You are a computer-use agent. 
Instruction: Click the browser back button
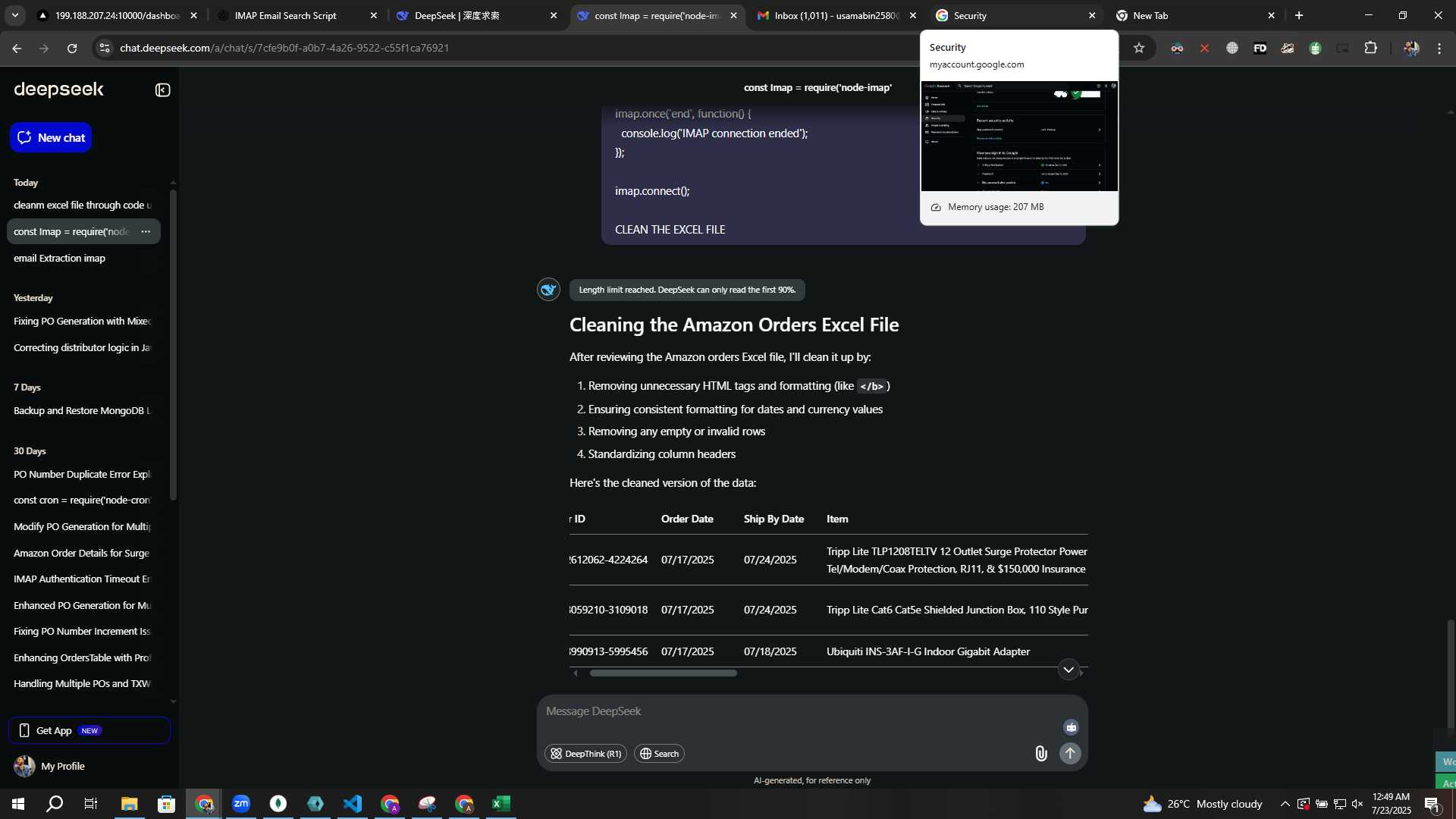pyautogui.click(x=17, y=48)
